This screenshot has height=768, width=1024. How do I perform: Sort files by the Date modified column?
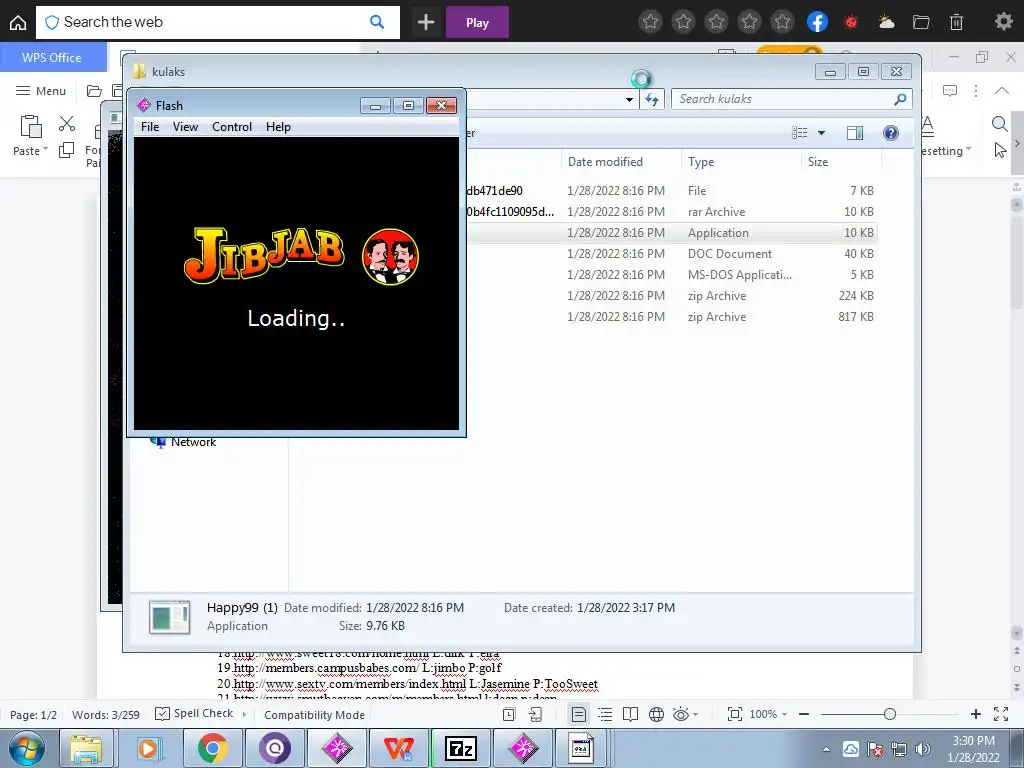click(x=605, y=161)
